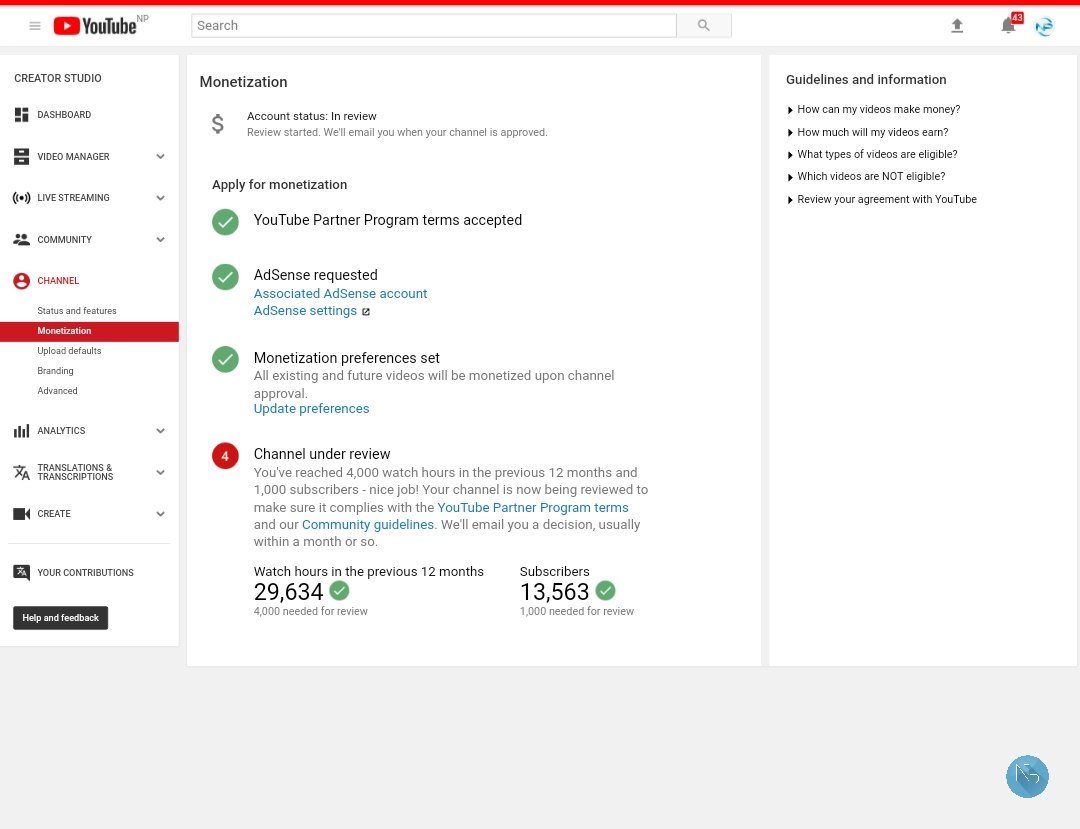
Task: Click the dollar sign account status icon
Action: (218, 124)
